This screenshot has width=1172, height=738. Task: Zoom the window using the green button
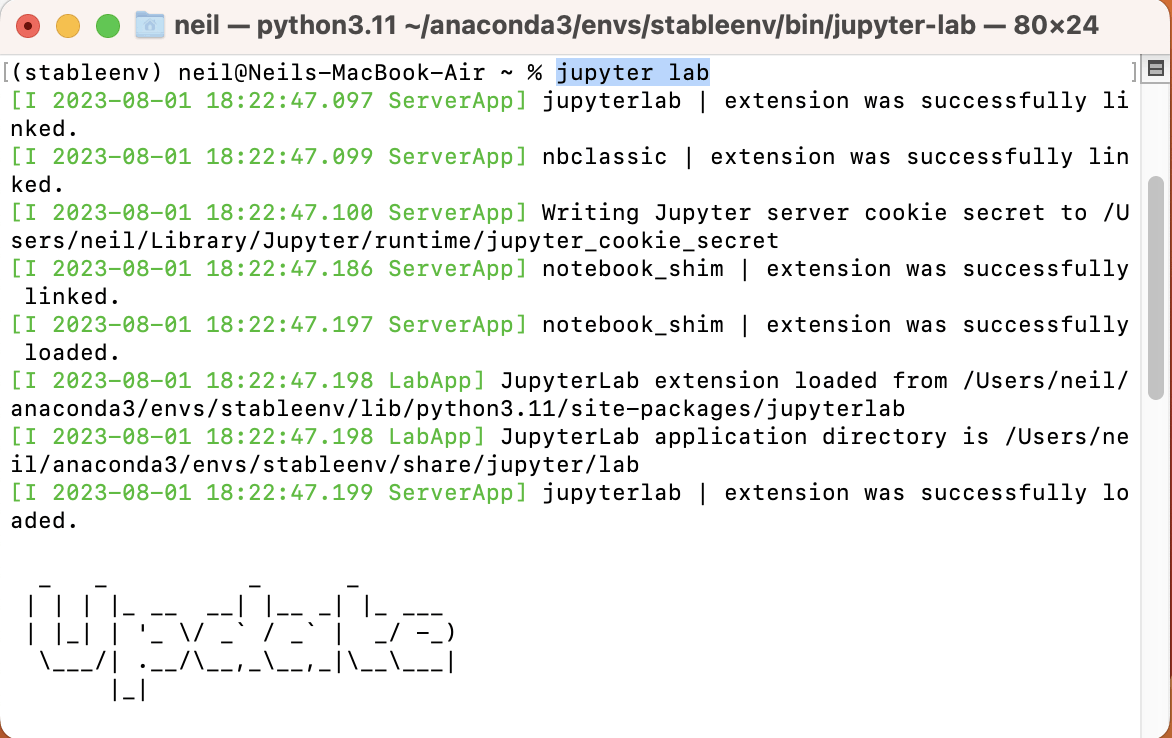pos(107,26)
